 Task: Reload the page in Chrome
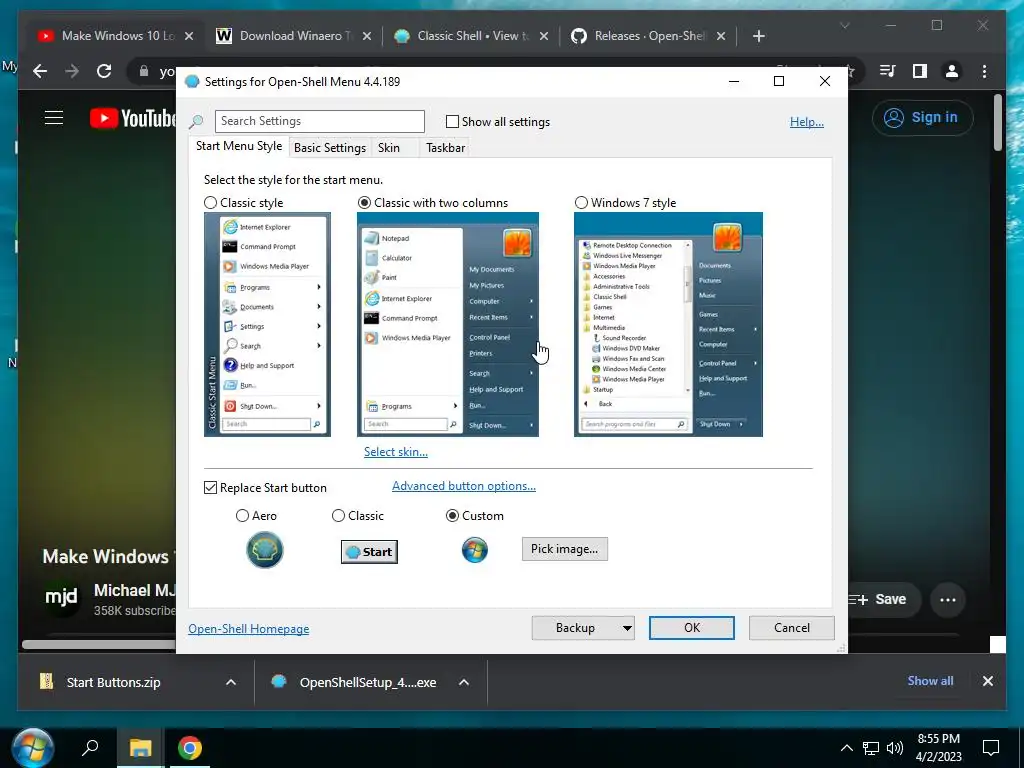click(104, 71)
